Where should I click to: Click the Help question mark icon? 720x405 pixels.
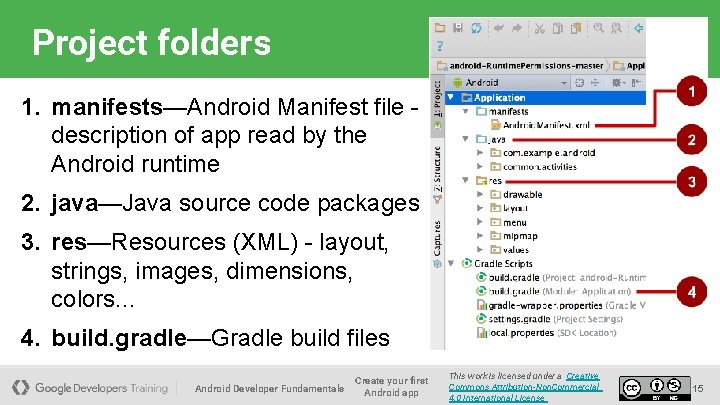coord(440,46)
